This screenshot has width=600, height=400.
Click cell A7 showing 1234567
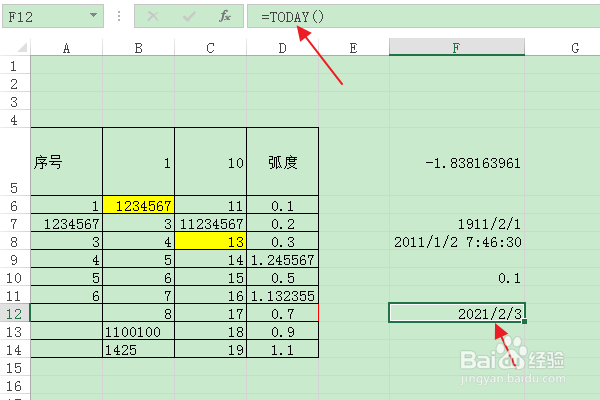[x=67, y=224]
